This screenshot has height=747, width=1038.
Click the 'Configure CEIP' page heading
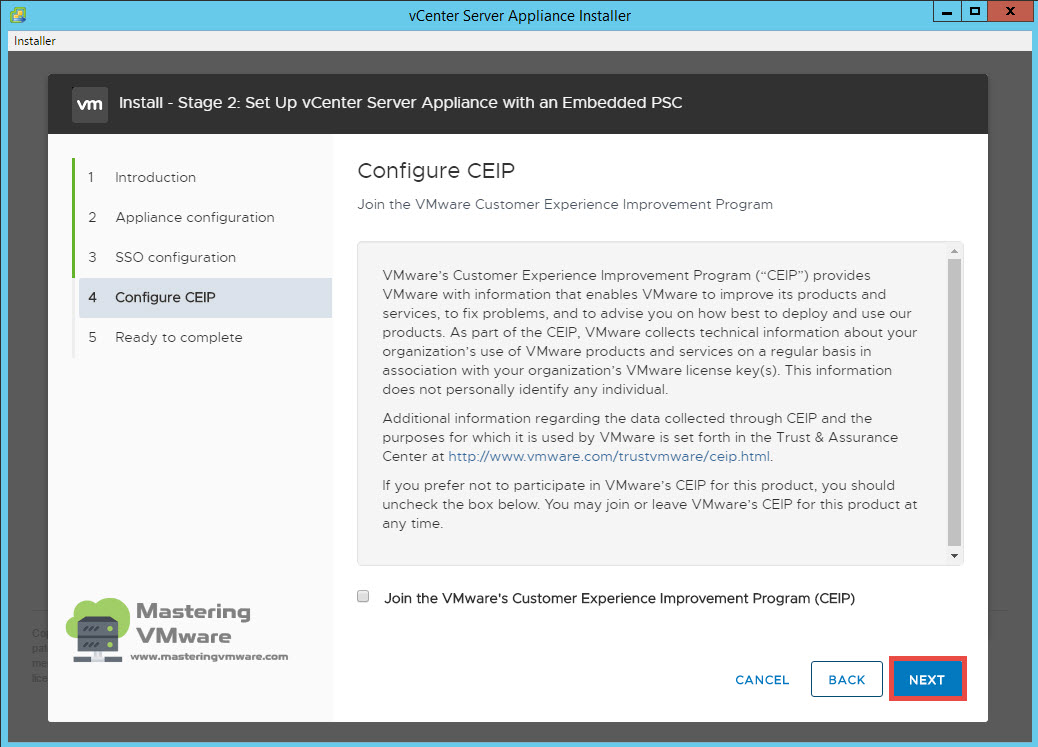coord(436,171)
